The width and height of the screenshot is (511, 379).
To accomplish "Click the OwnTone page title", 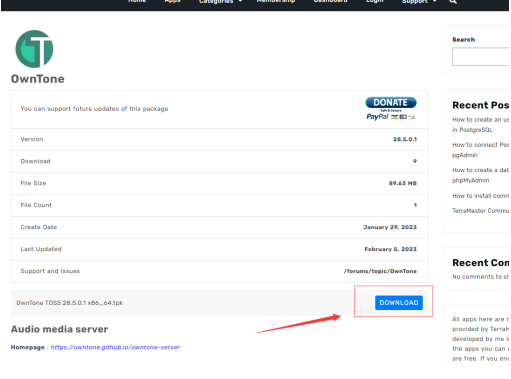I will 38,79.
